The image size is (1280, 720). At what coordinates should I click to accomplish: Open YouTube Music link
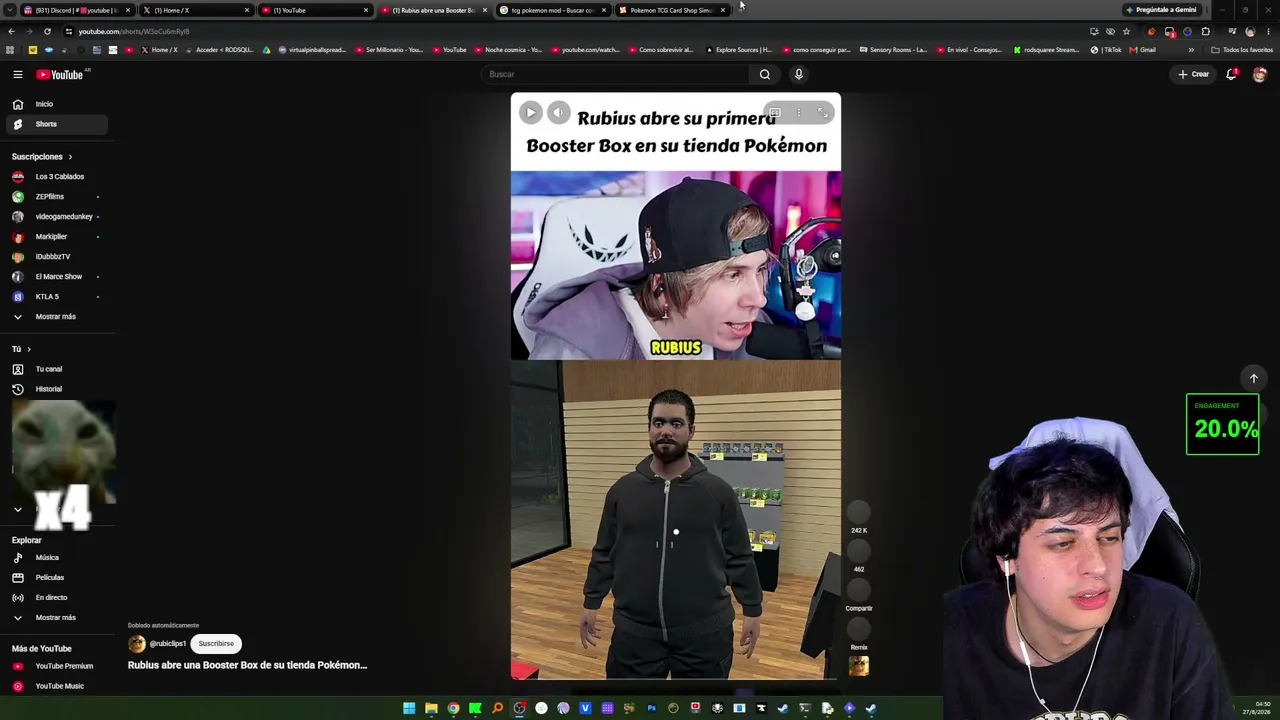[55, 686]
